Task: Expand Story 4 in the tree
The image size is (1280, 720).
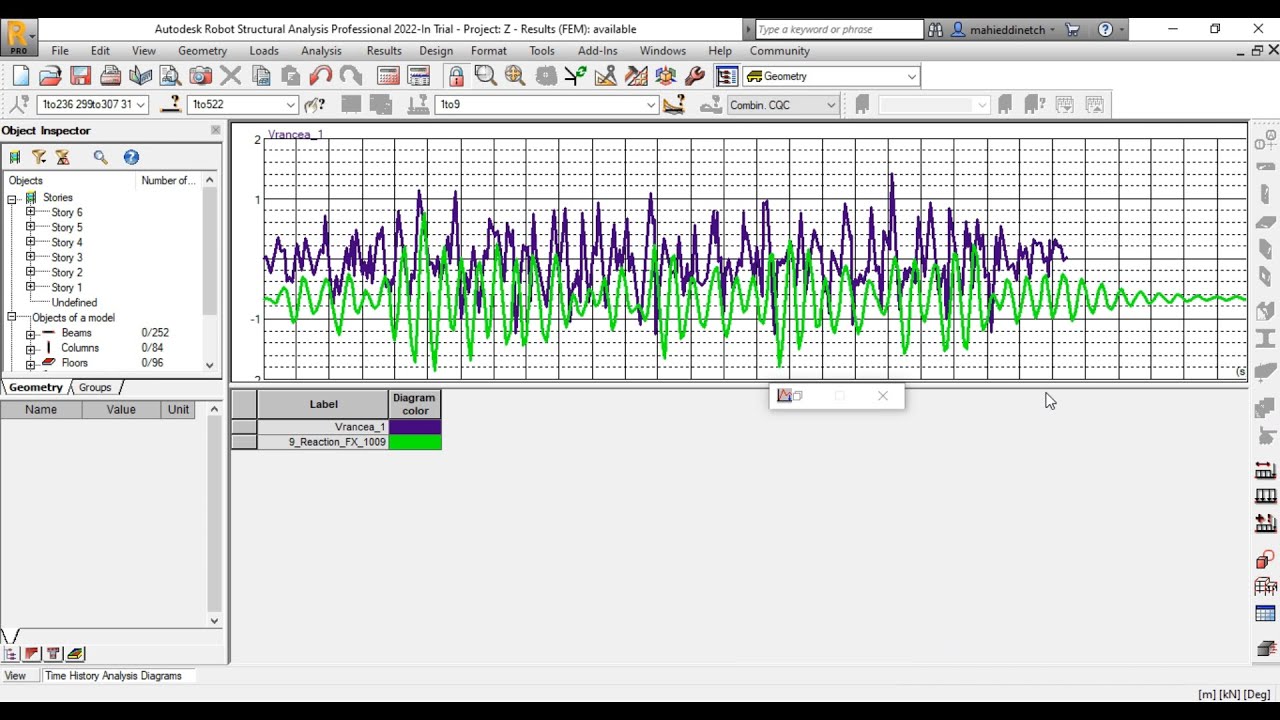Action: [30, 242]
